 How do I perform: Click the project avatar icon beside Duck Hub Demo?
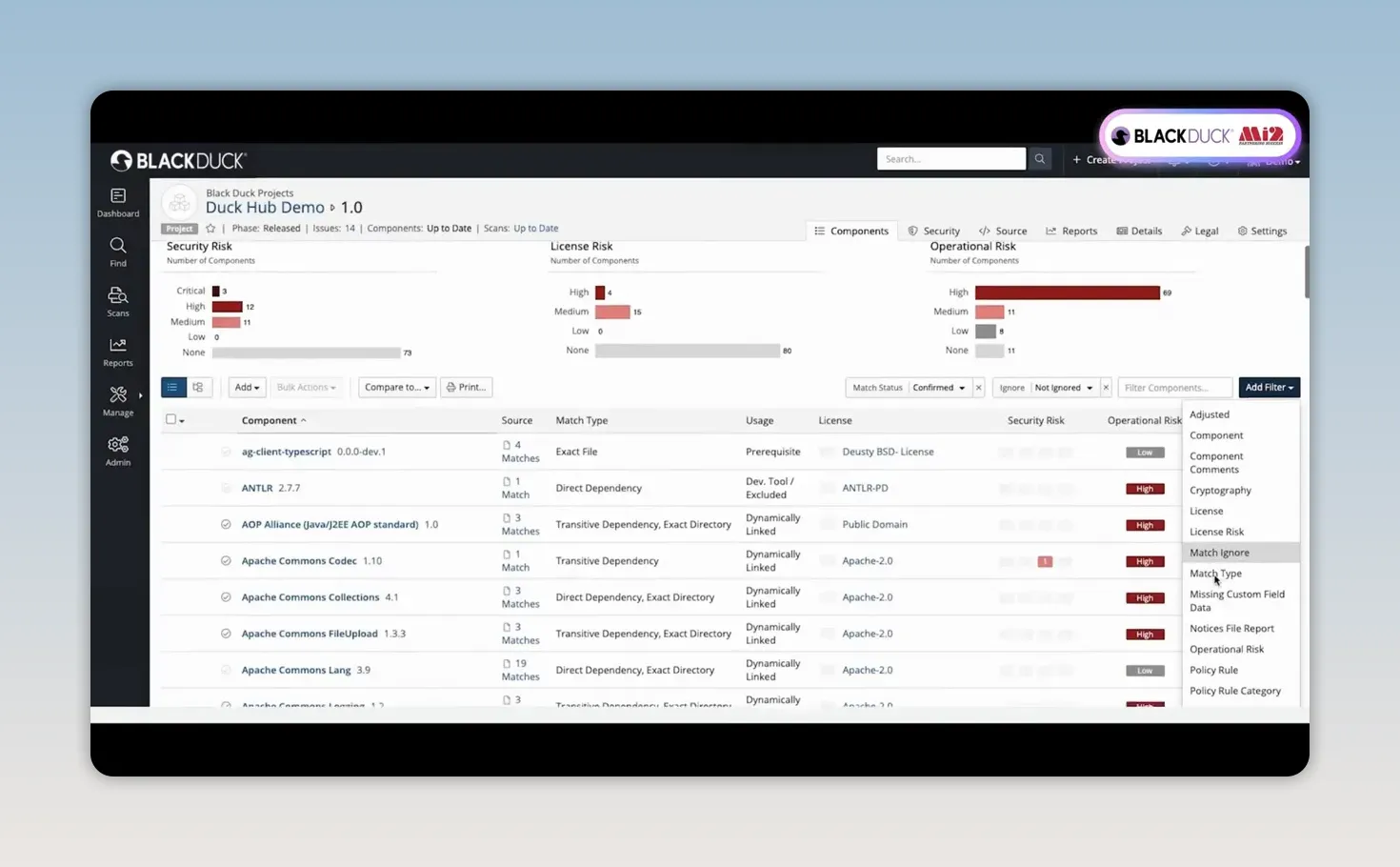click(x=179, y=203)
